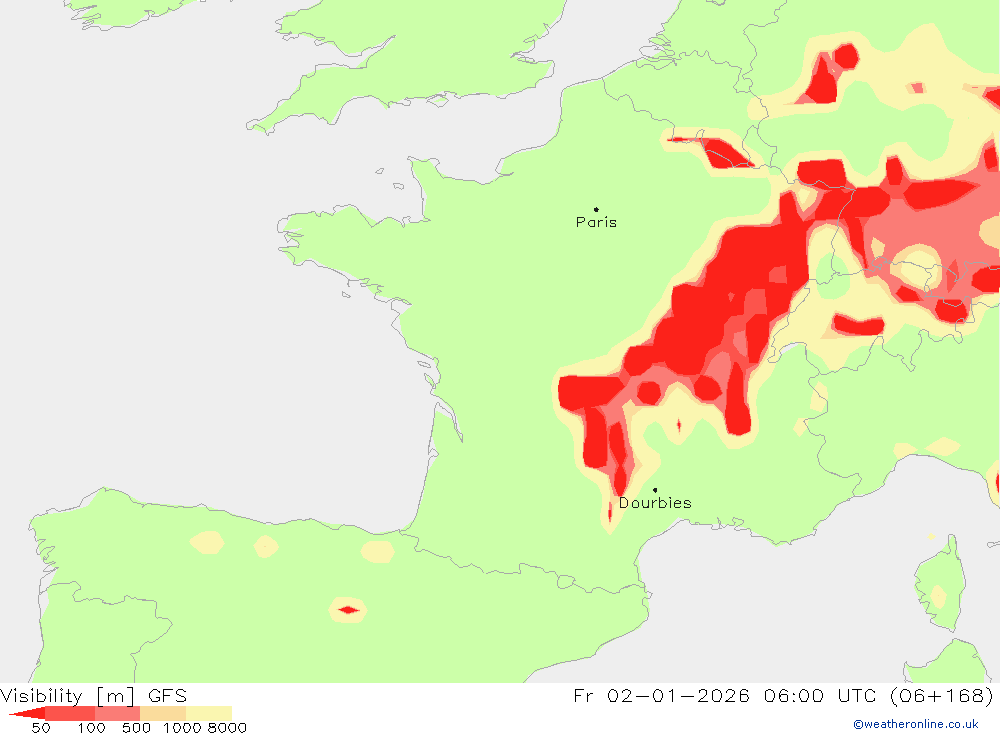
Task: Click the (06+168) forecast run text
Action: click(941, 695)
